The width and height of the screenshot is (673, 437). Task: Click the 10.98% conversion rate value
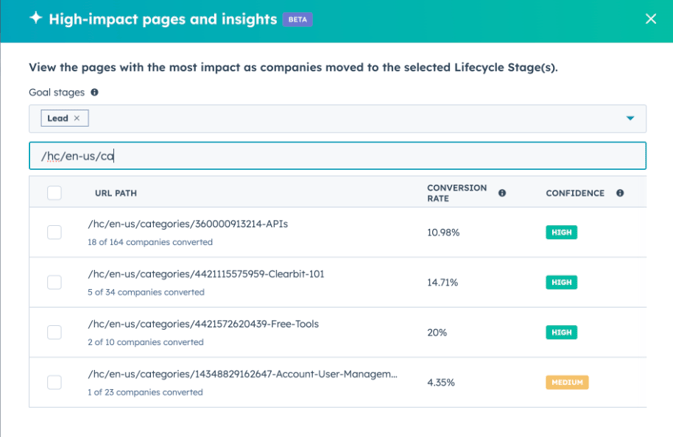point(443,233)
